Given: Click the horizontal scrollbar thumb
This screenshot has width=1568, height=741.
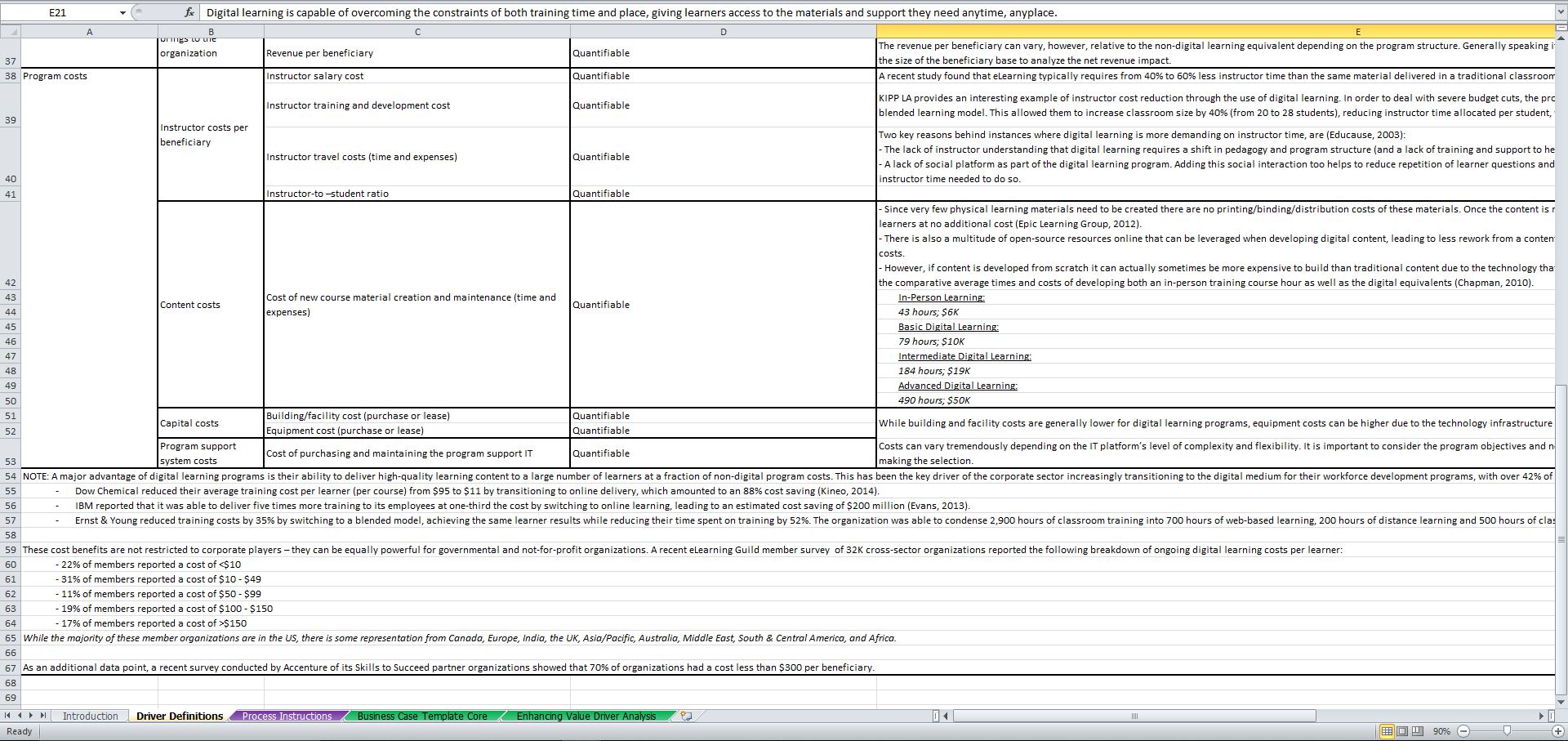Looking at the screenshot, I should [x=1134, y=716].
